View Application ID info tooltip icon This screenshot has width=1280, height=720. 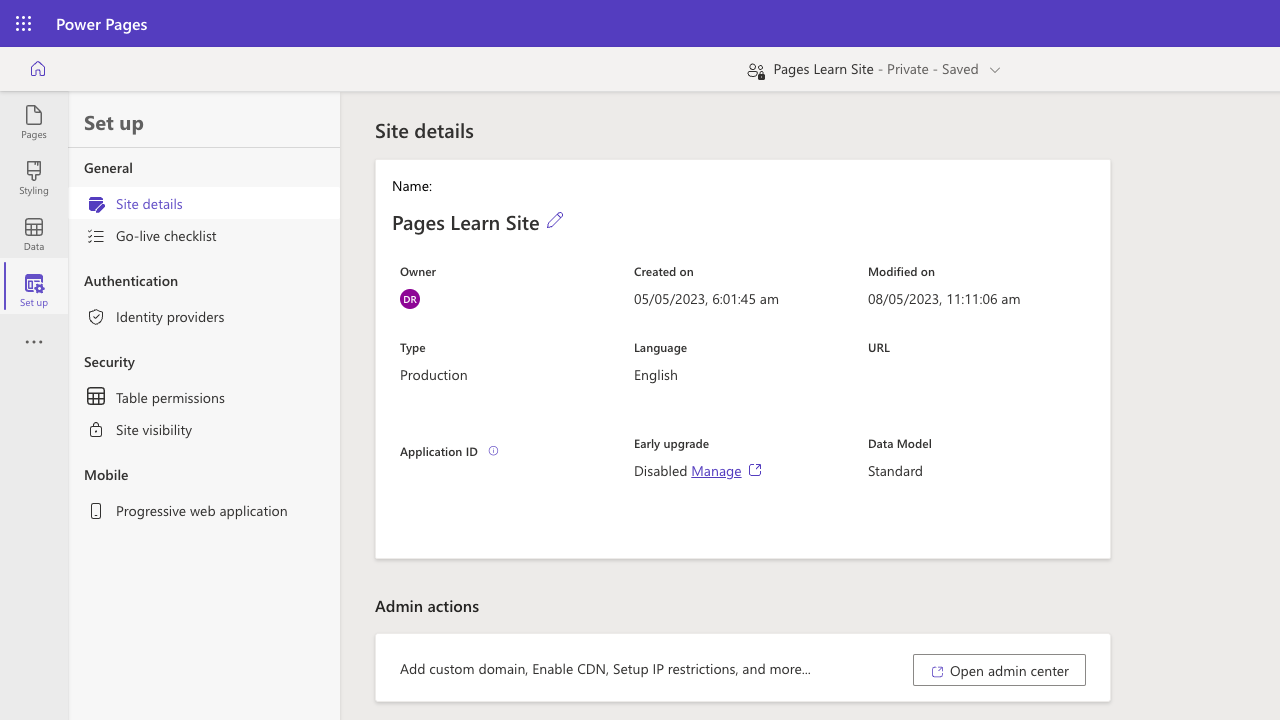(492, 451)
